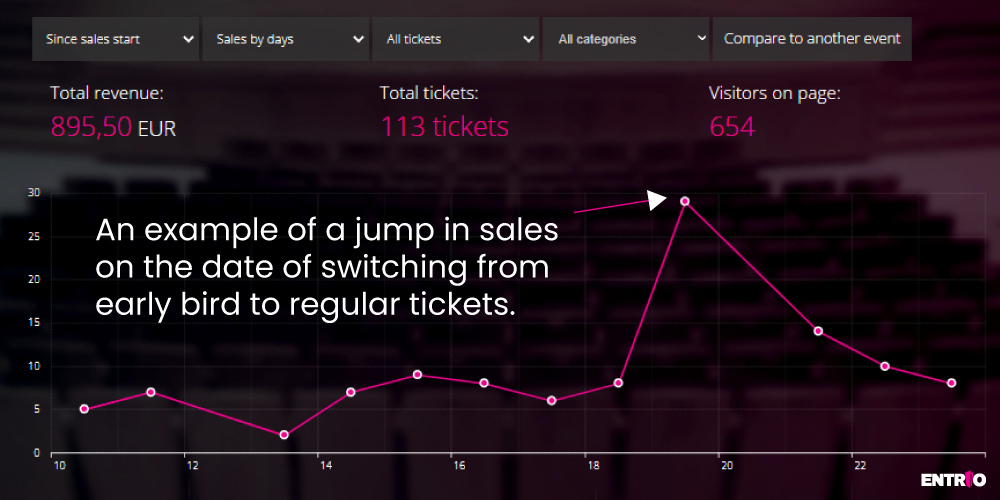Click the chevron arrow on 'All categories'
The width and height of the screenshot is (1000, 500).
[702, 38]
